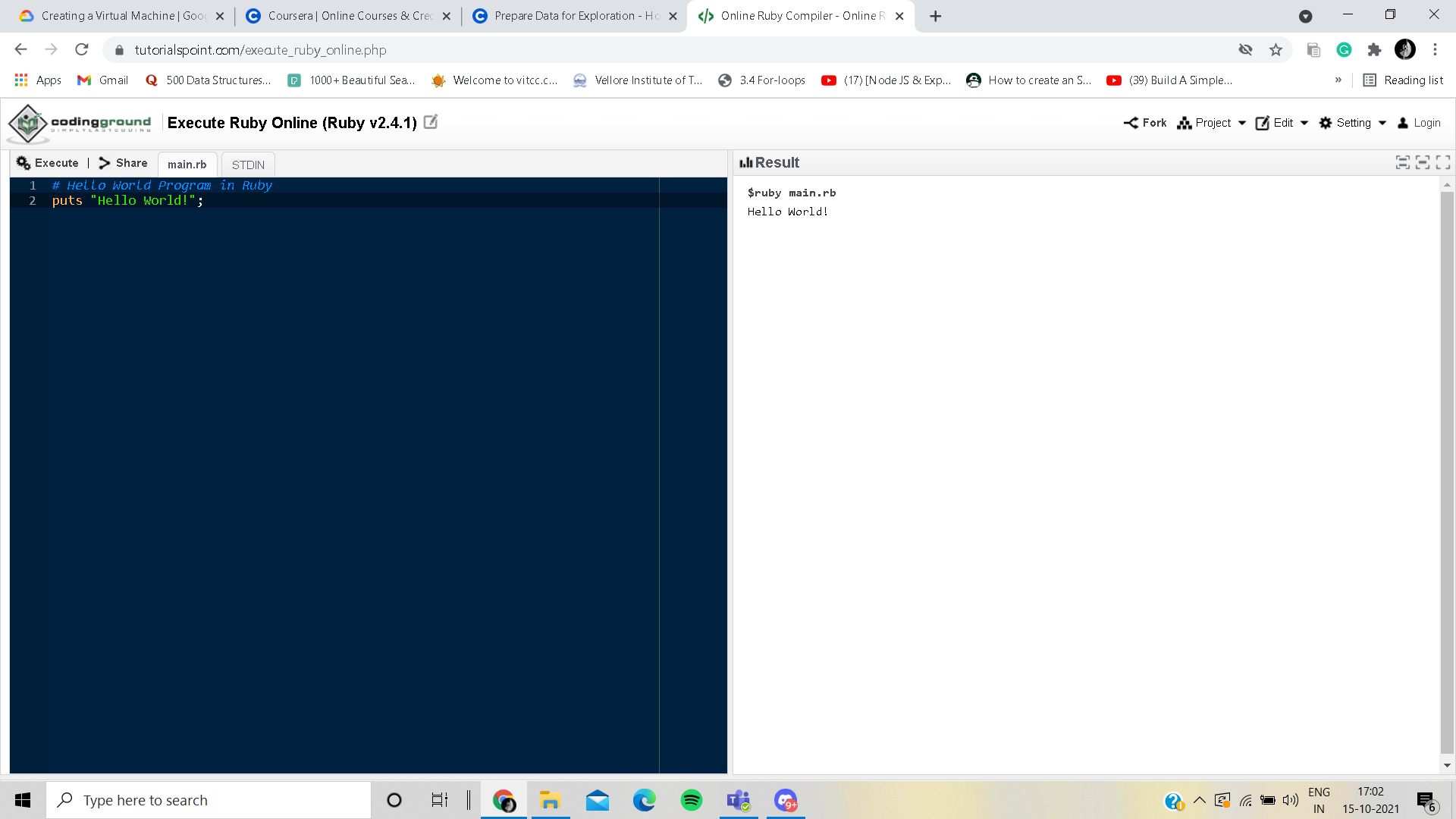Screen dimensions: 1456x819
Task: Open the Chrome extensions puzzle icon
Action: coord(1374,50)
